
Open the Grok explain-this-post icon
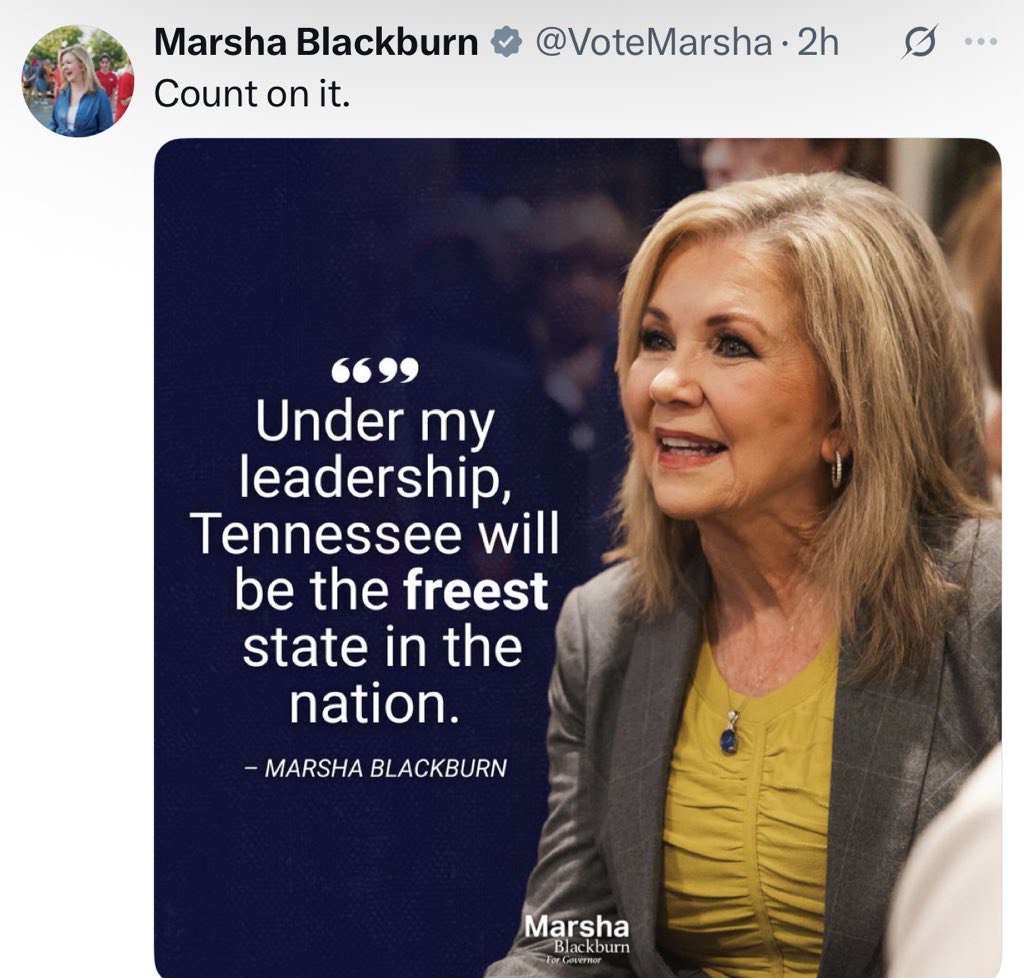click(920, 42)
